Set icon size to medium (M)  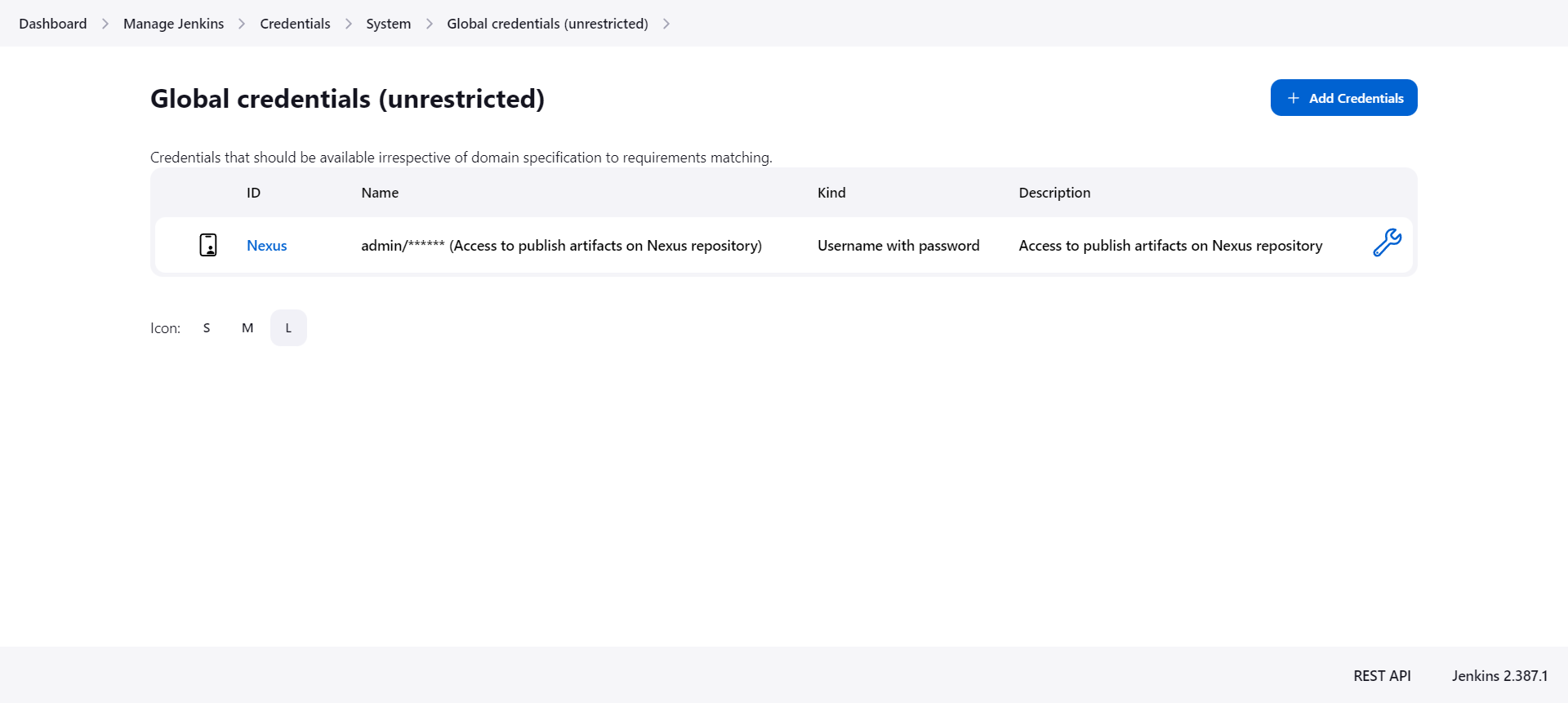[247, 327]
